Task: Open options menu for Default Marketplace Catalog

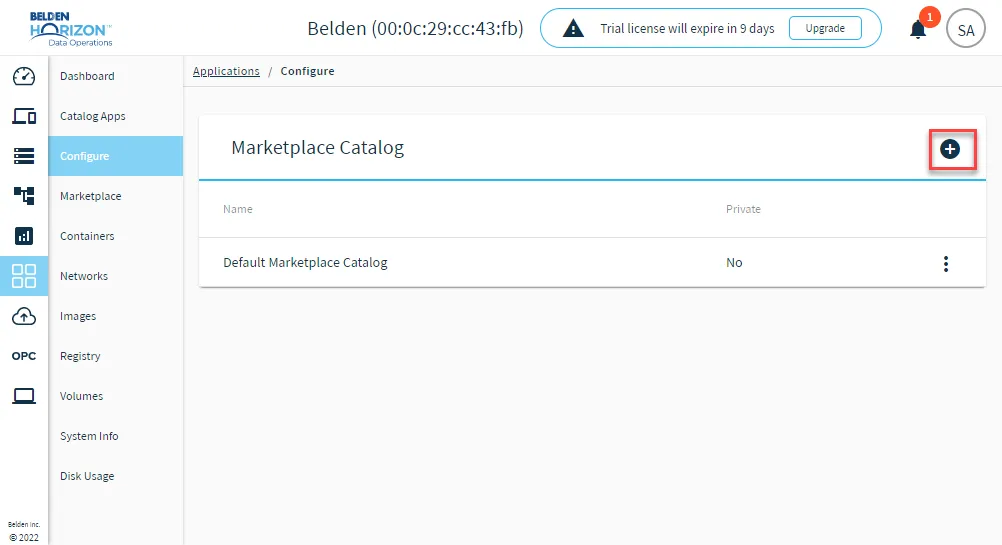Action: 946,263
